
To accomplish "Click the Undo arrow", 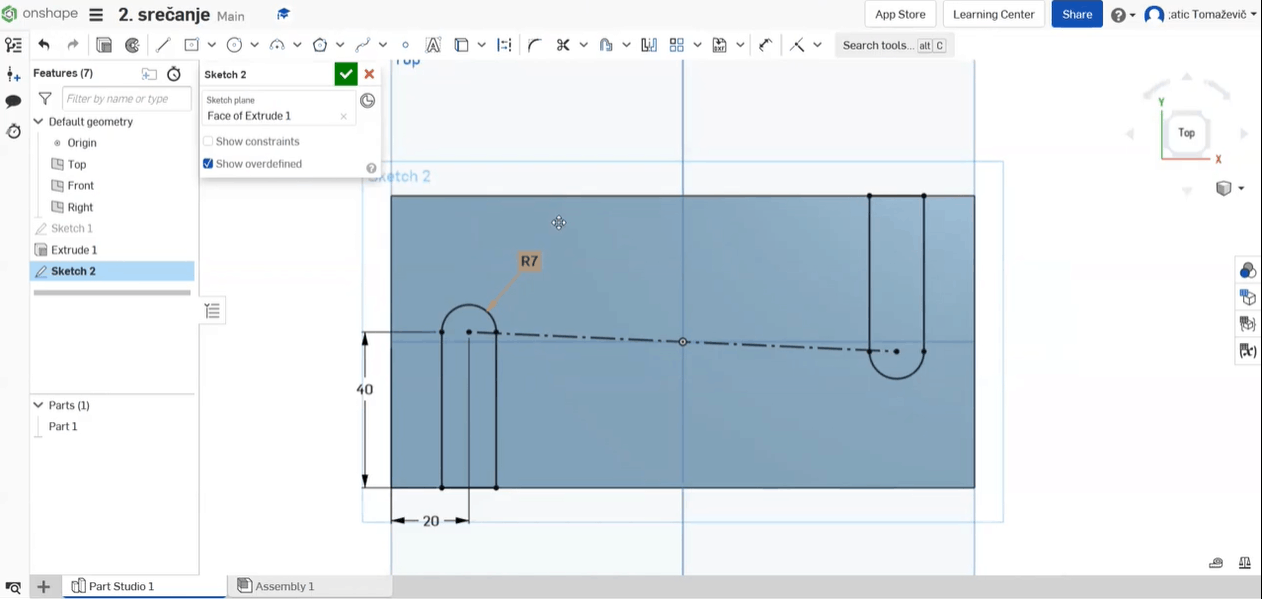I will click(44, 45).
